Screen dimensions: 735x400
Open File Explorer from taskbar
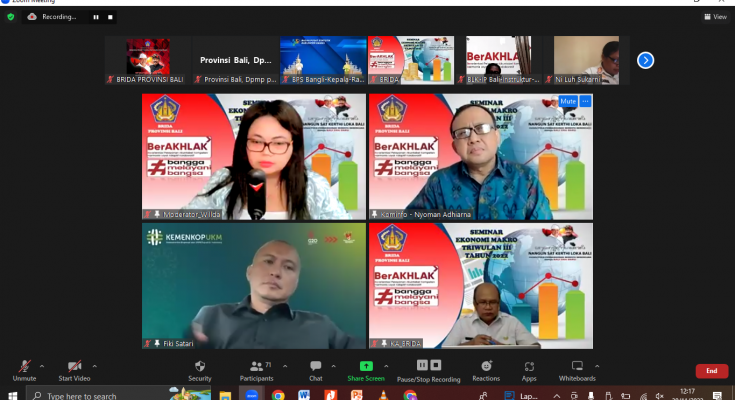225,396
